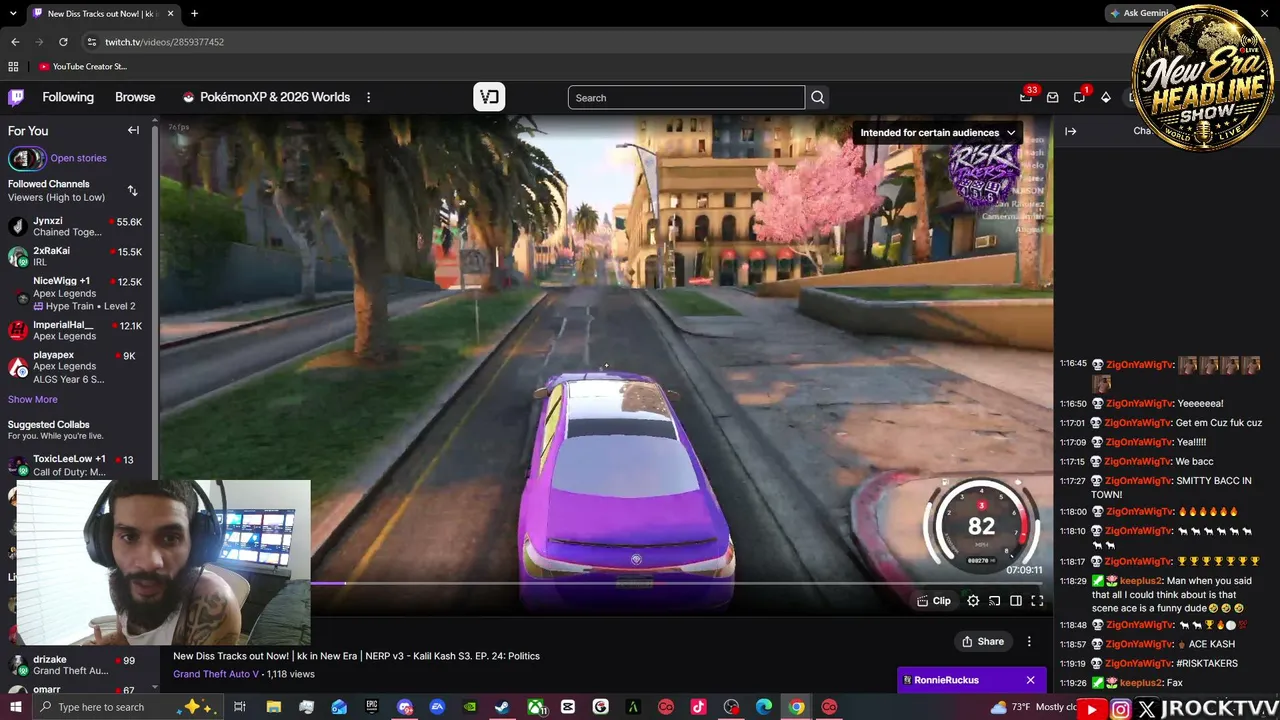Toggle theatre mode
Image resolution: width=1280 pixels, height=720 pixels.
click(x=1015, y=601)
